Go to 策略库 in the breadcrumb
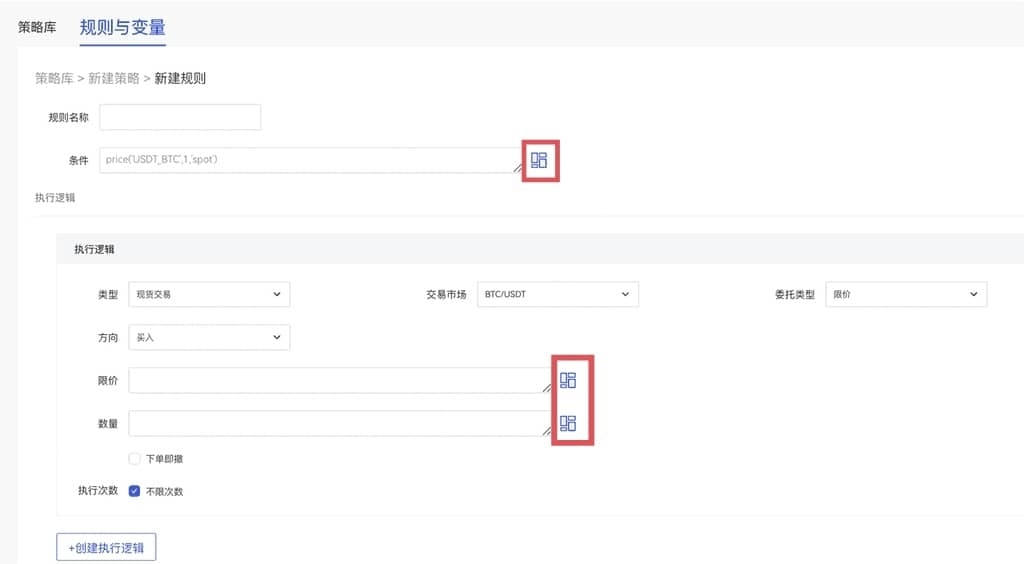 [54, 78]
